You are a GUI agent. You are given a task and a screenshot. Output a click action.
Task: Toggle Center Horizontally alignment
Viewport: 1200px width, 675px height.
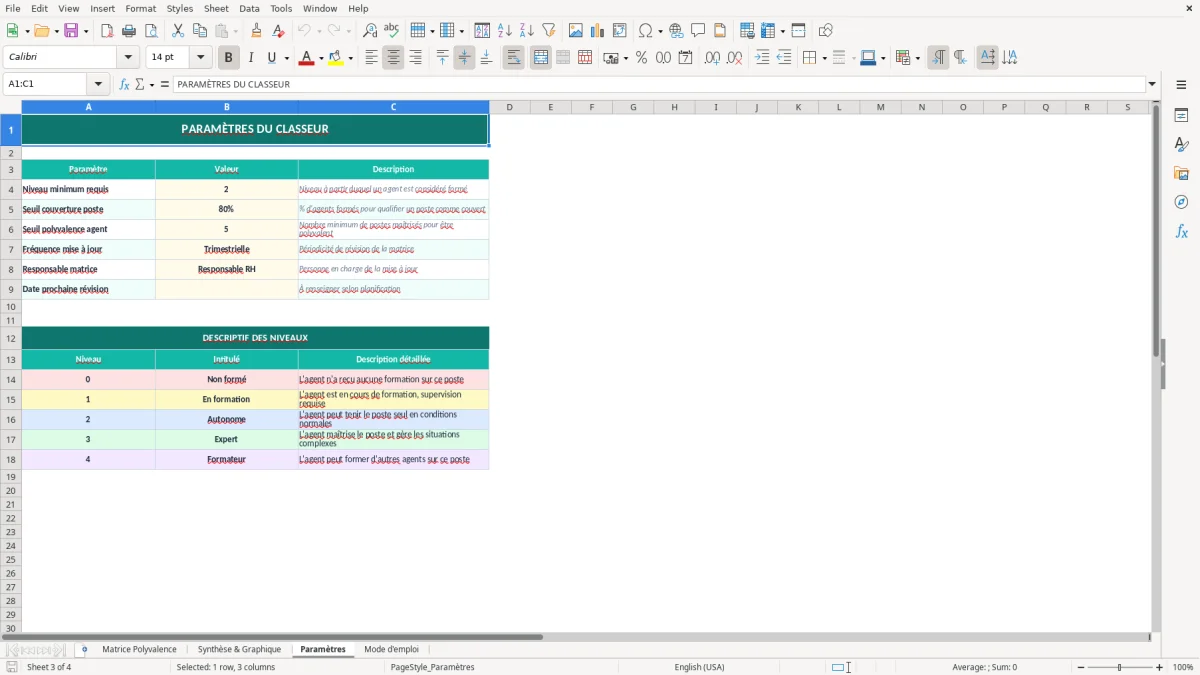(393, 58)
